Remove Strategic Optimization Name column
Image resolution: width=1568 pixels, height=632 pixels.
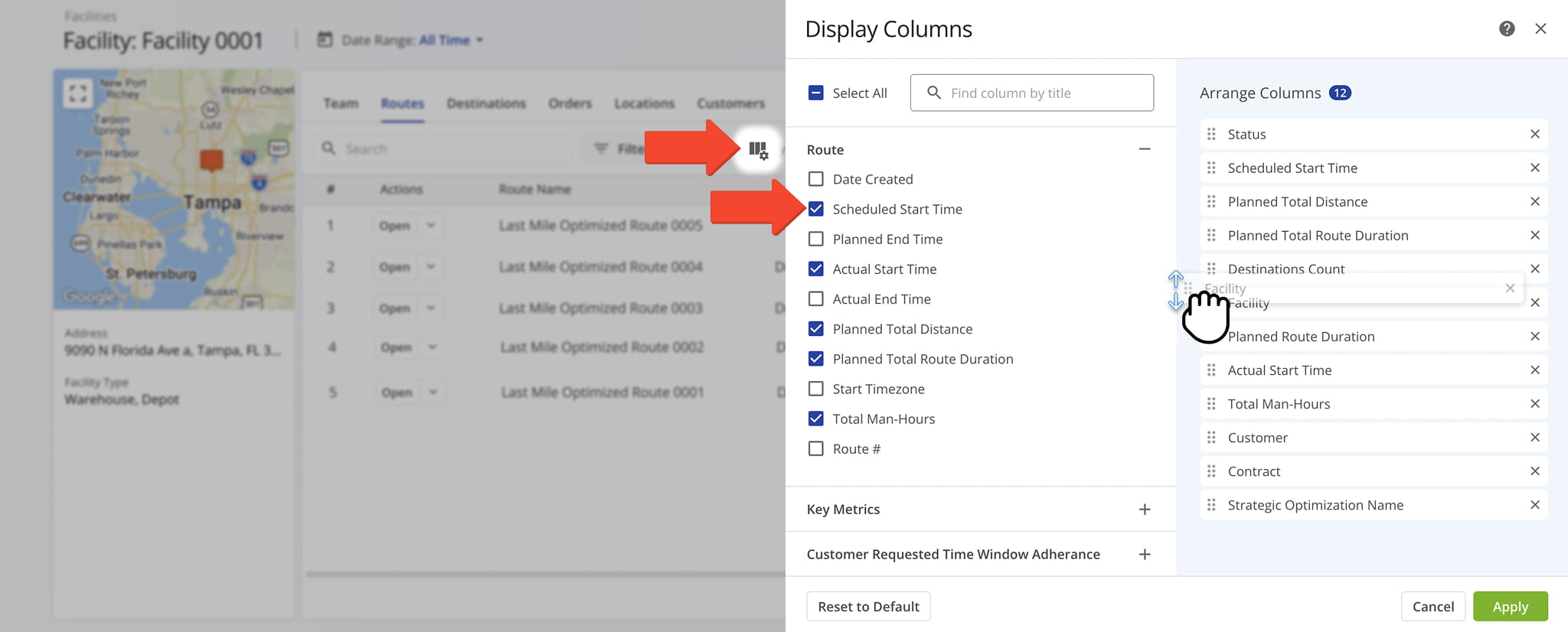point(1534,505)
